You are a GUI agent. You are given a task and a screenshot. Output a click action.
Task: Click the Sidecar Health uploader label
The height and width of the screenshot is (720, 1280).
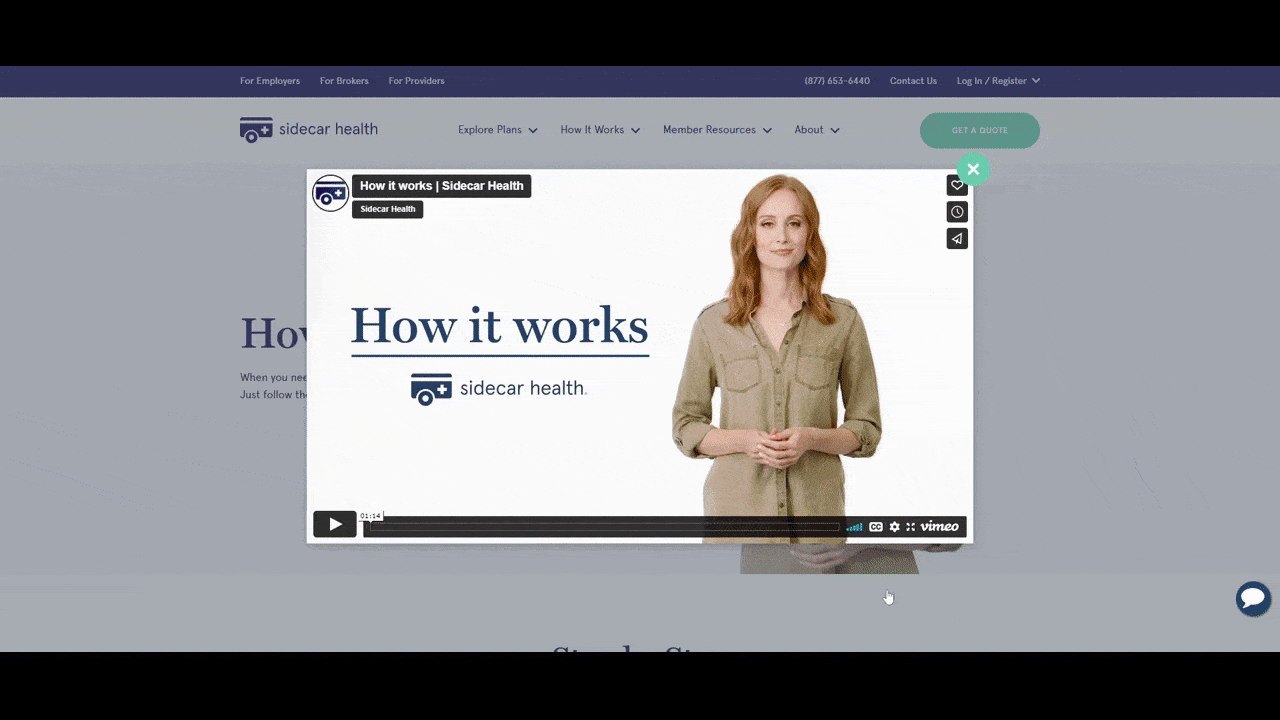[x=388, y=209]
